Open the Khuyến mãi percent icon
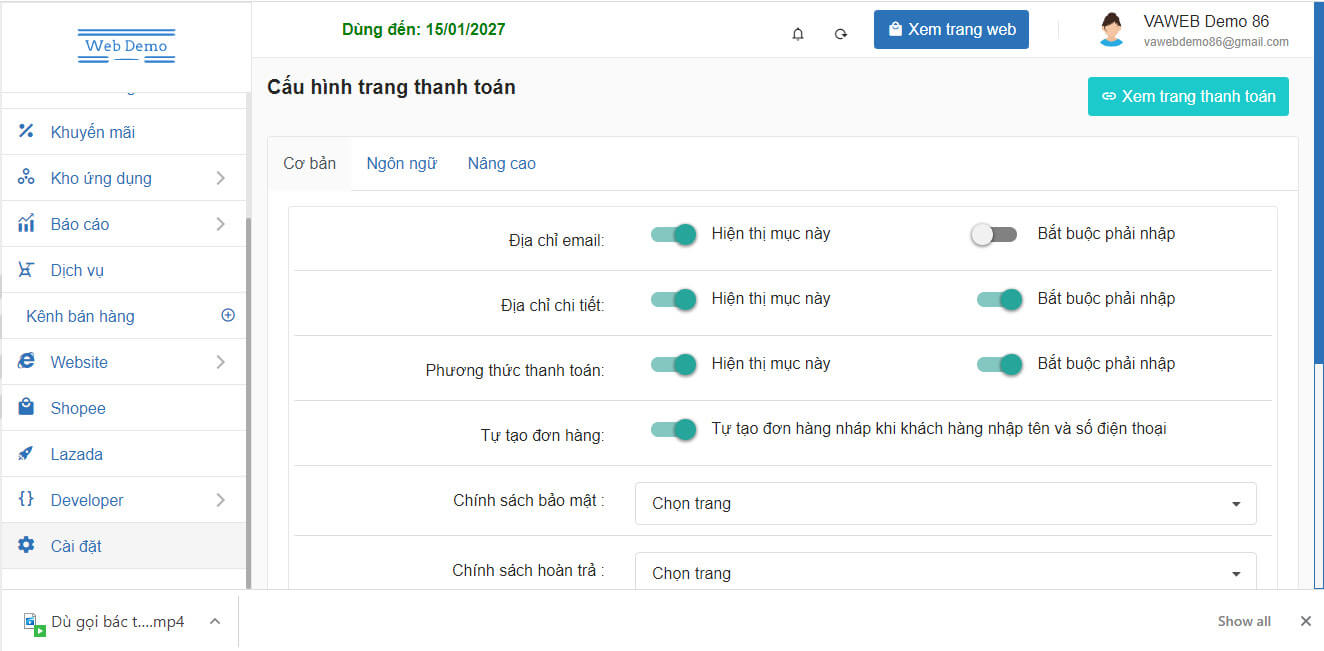 click(x=27, y=132)
